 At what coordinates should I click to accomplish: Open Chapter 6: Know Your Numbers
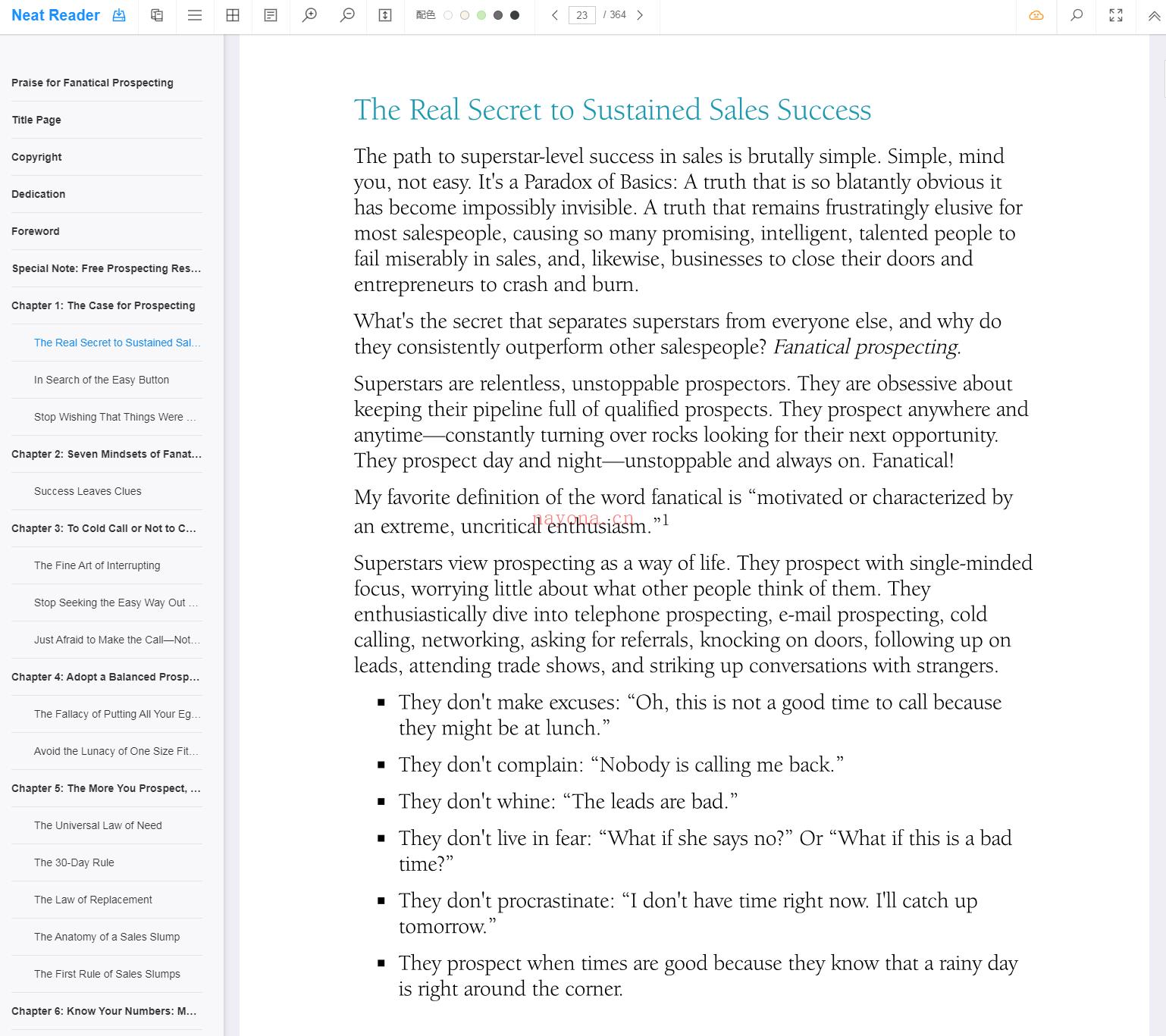click(x=104, y=1011)
